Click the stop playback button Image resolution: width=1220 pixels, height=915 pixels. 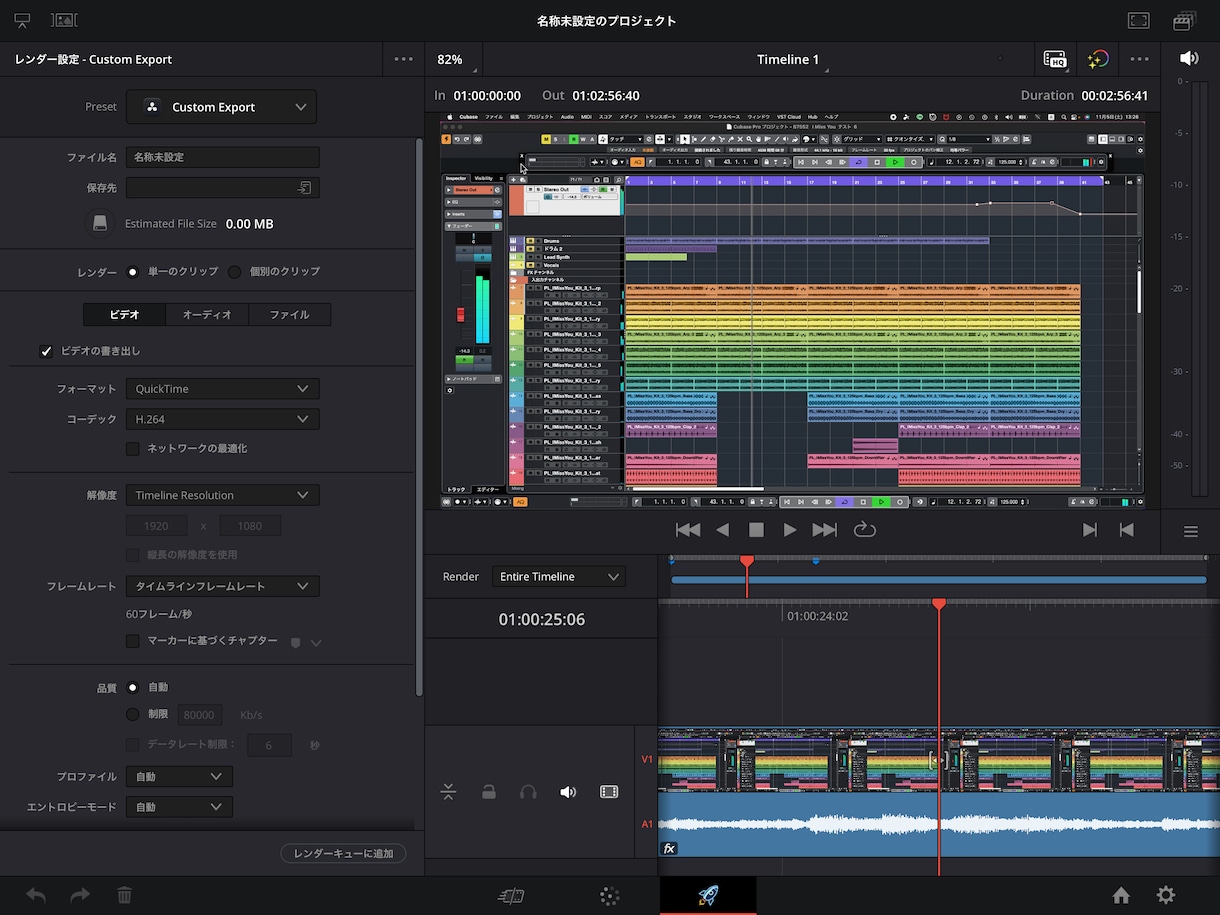point(756,530)
